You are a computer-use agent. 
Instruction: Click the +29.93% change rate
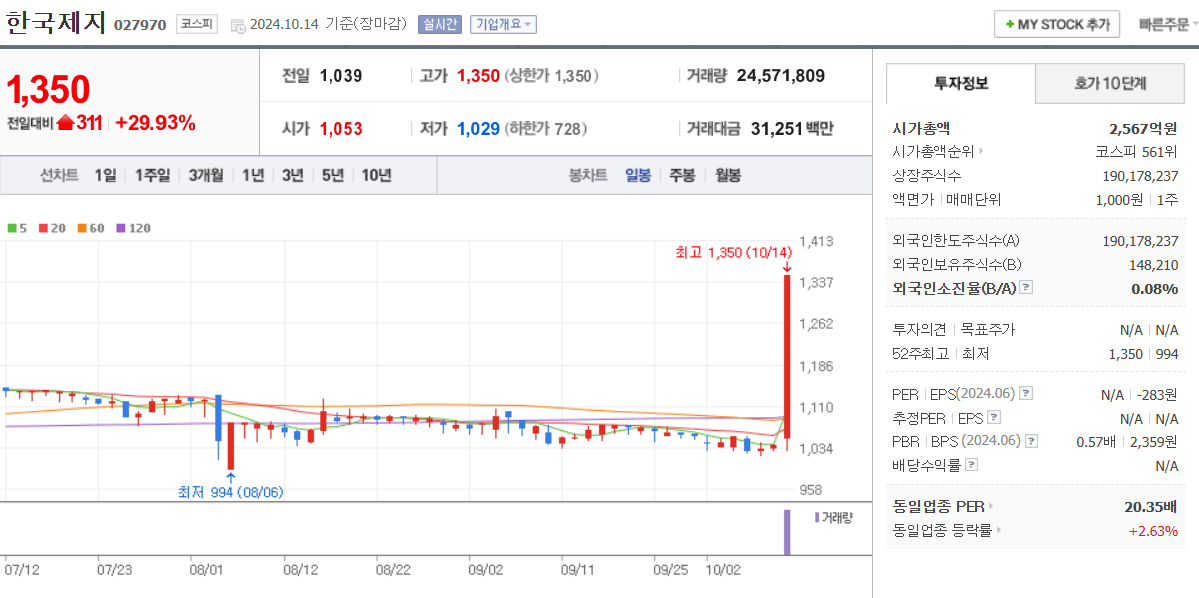point(156,122)
